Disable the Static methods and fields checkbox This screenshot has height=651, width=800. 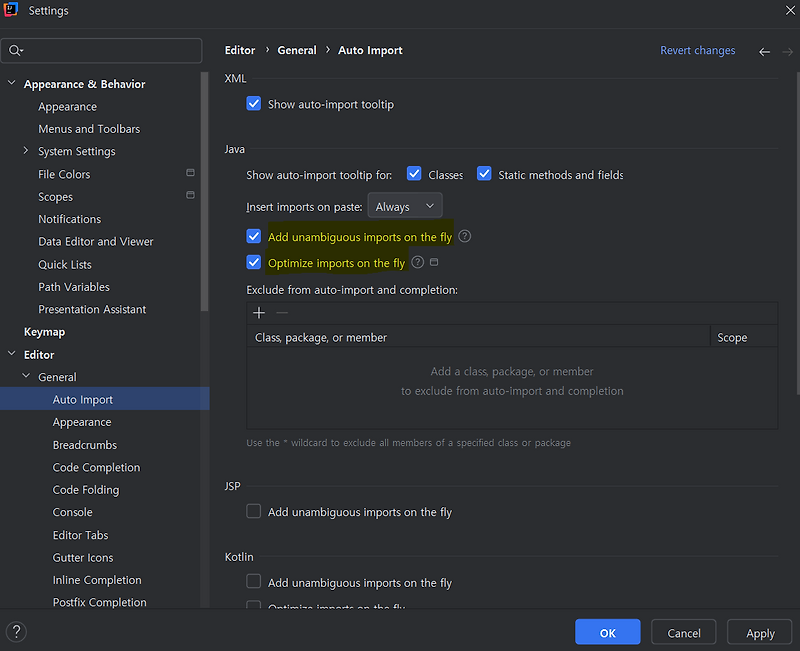pos(484,173)
